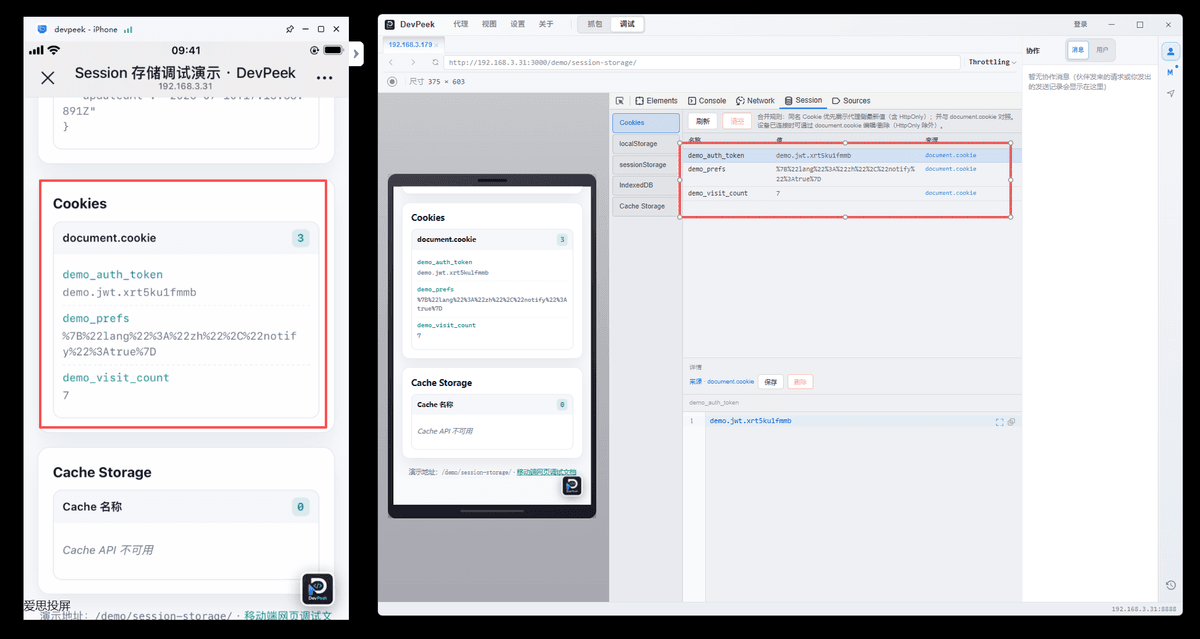Click the cookie count badge 3 in iPhone window
The image size is (1200, 639).
pyautogui.click(x=301, y=238)
